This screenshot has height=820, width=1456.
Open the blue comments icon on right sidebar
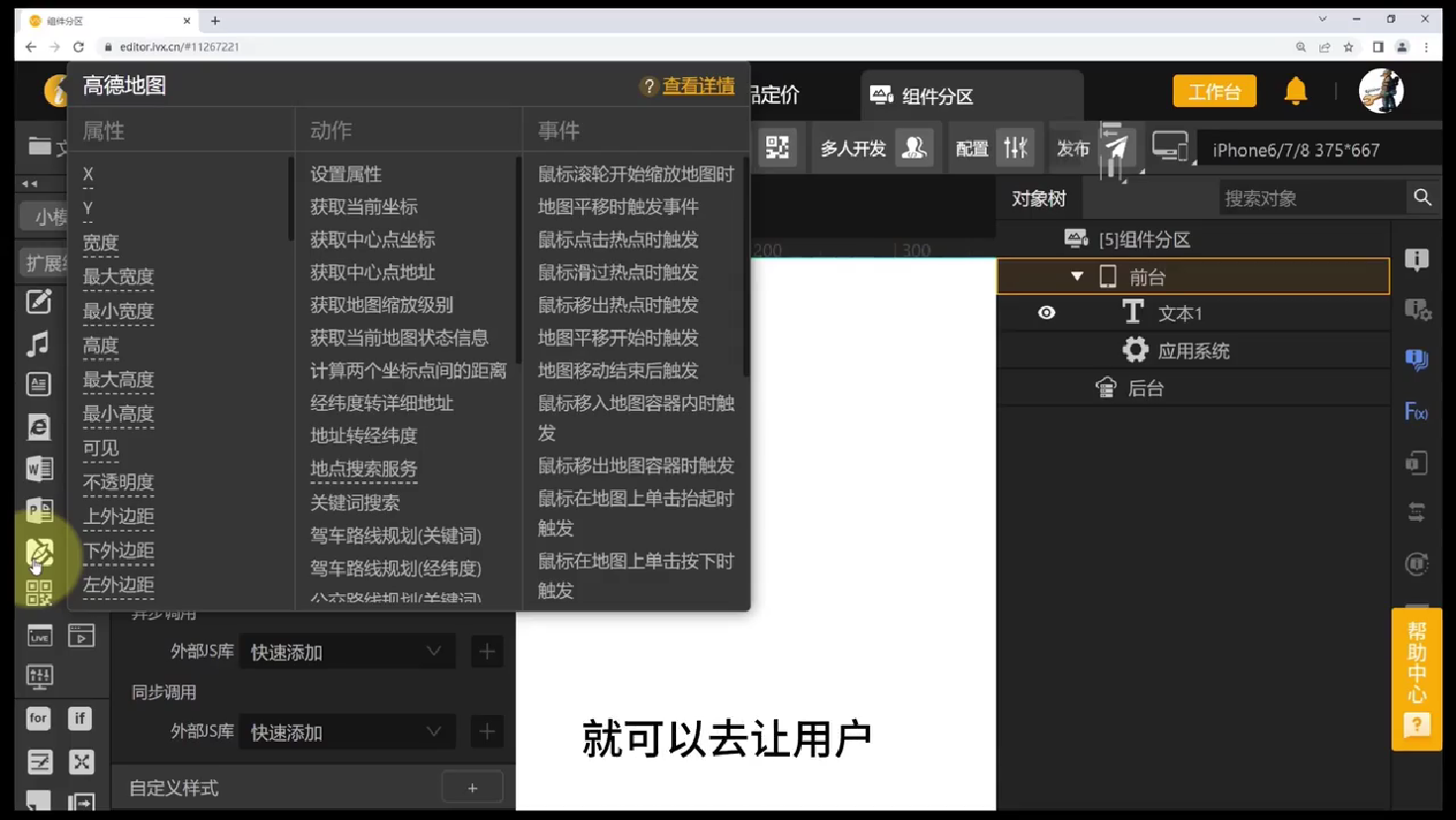1417,360
